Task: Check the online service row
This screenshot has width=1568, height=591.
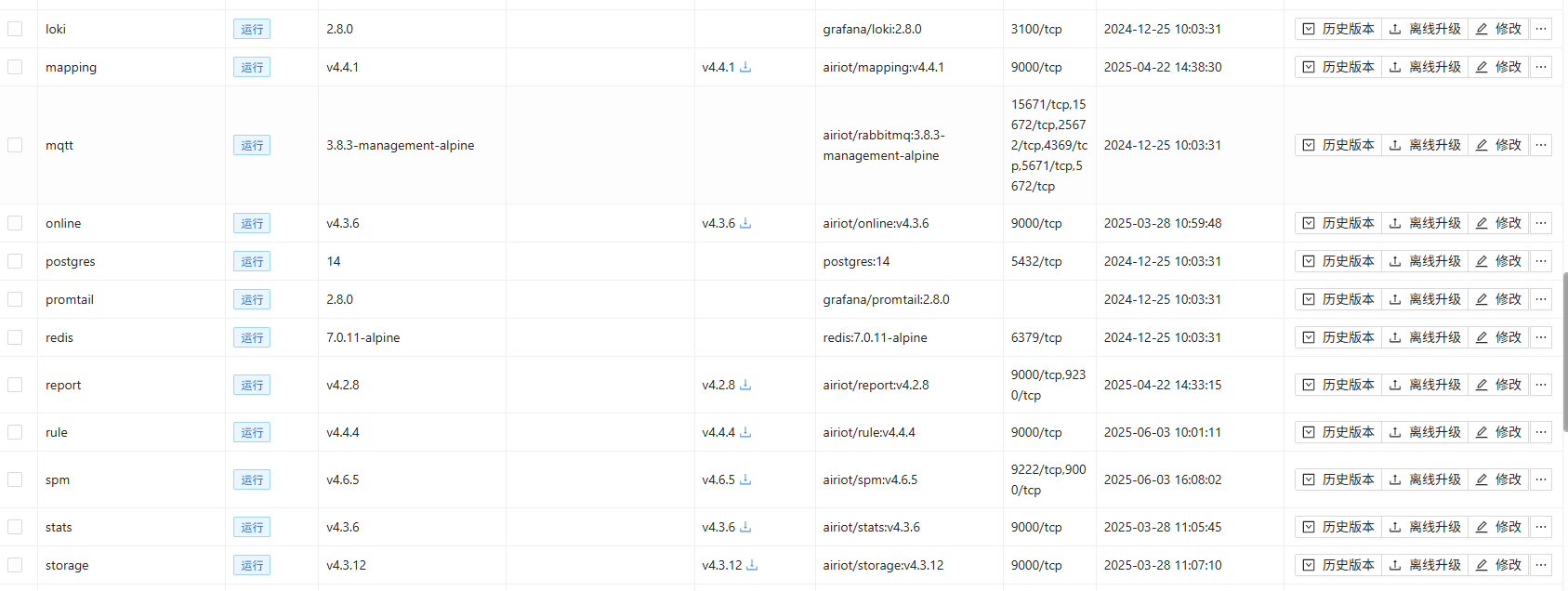Action: (x=15, y=223)
